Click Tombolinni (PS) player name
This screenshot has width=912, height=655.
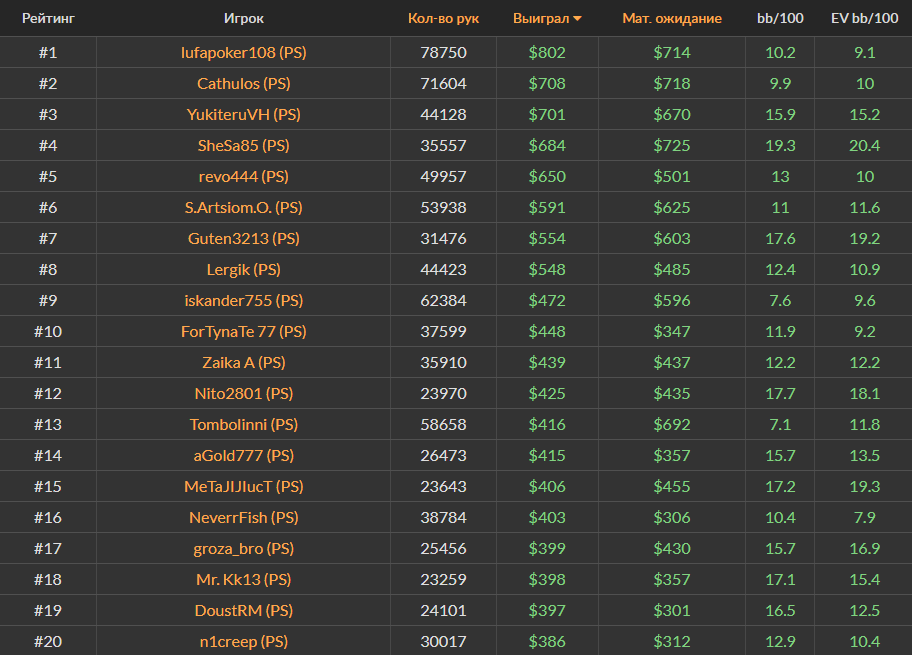click(244, 425)
